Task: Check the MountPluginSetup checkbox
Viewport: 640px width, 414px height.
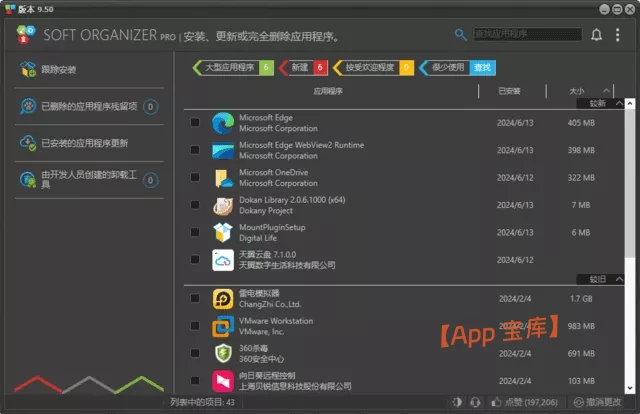Action: (x=195, y=232)
